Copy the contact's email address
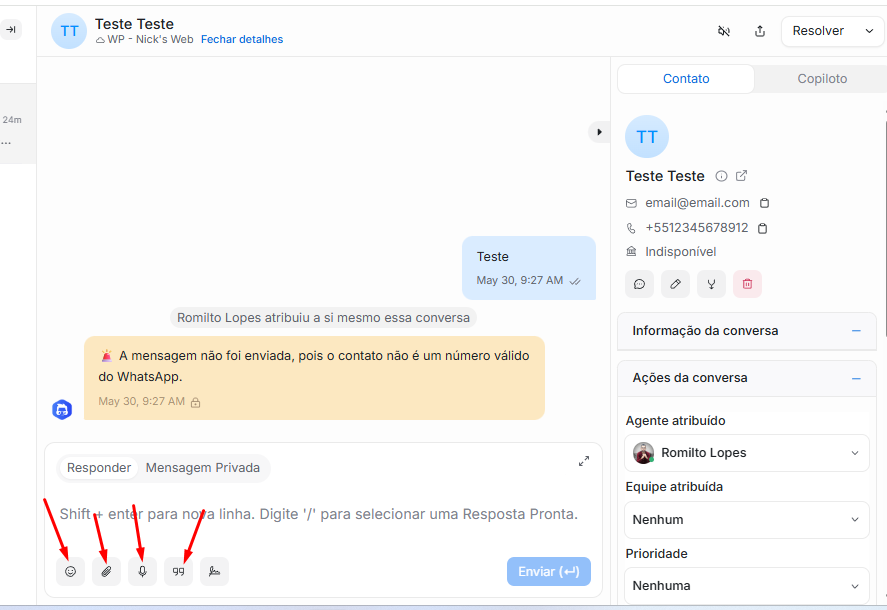887x610 pixels. coord(764,203)
